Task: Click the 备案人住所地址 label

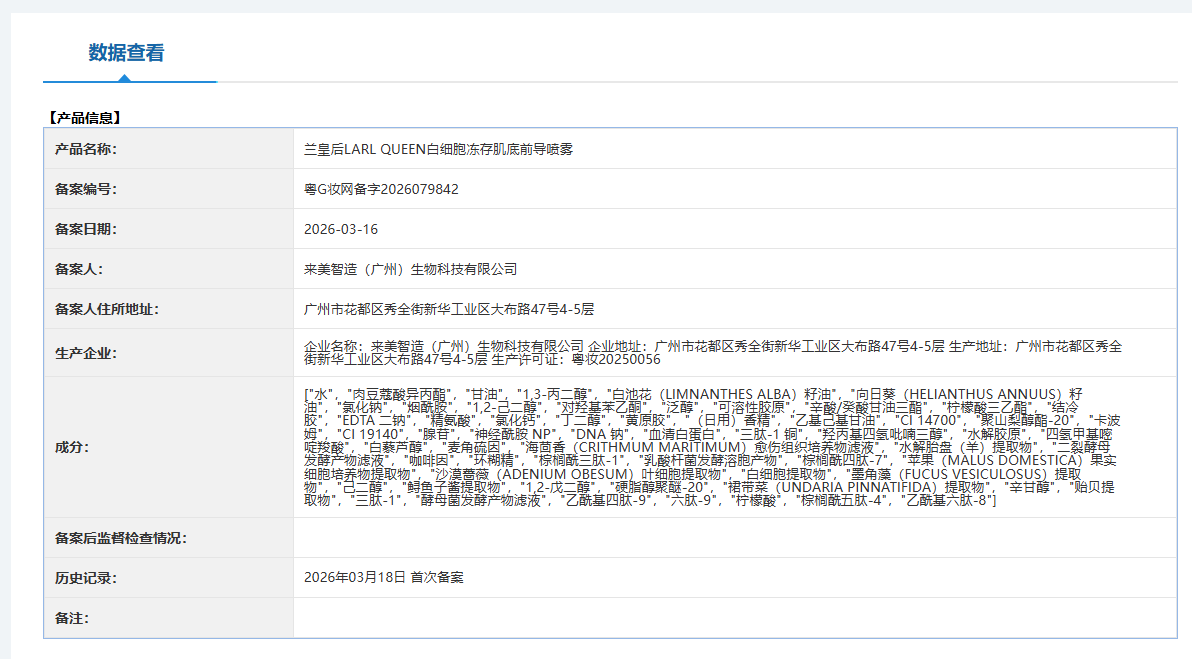Action: click(x=107, y=309)
